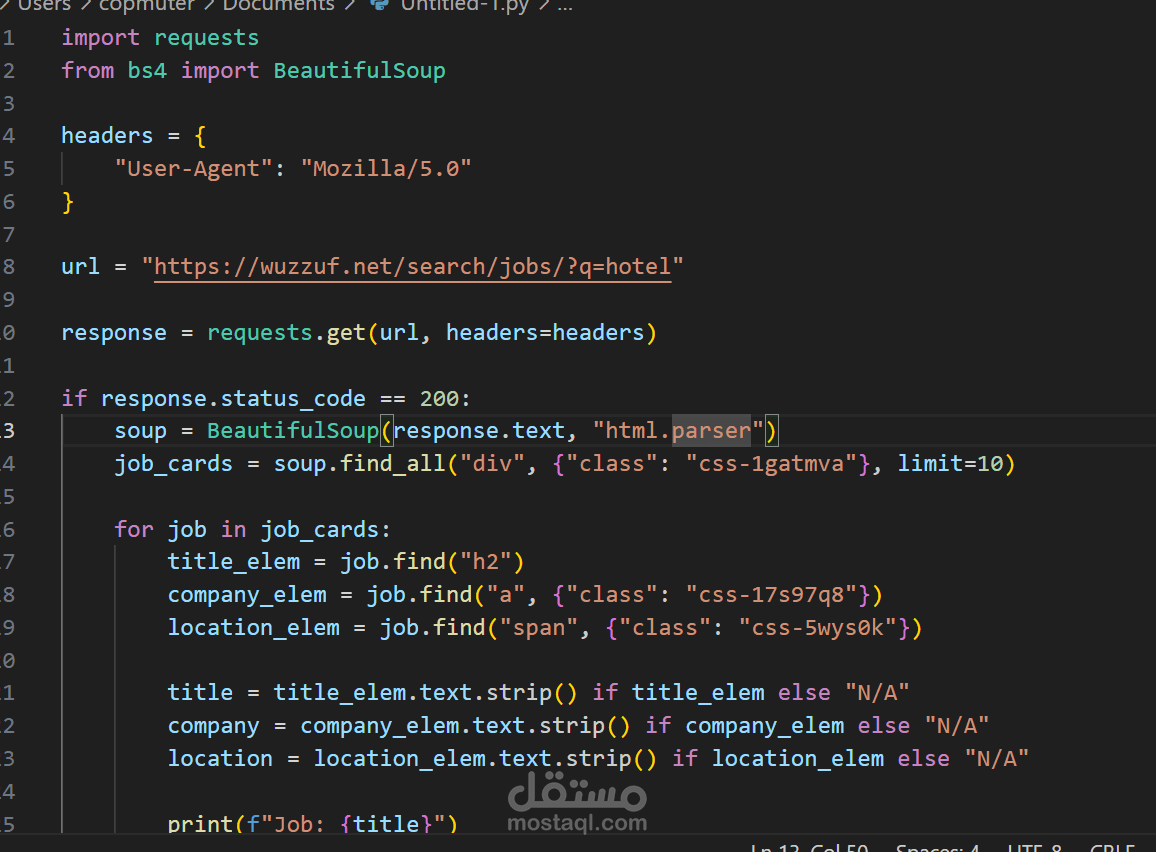1156x852 pixels.
Task: Change the CRLF line ending setting
Action: [1112, 848]
